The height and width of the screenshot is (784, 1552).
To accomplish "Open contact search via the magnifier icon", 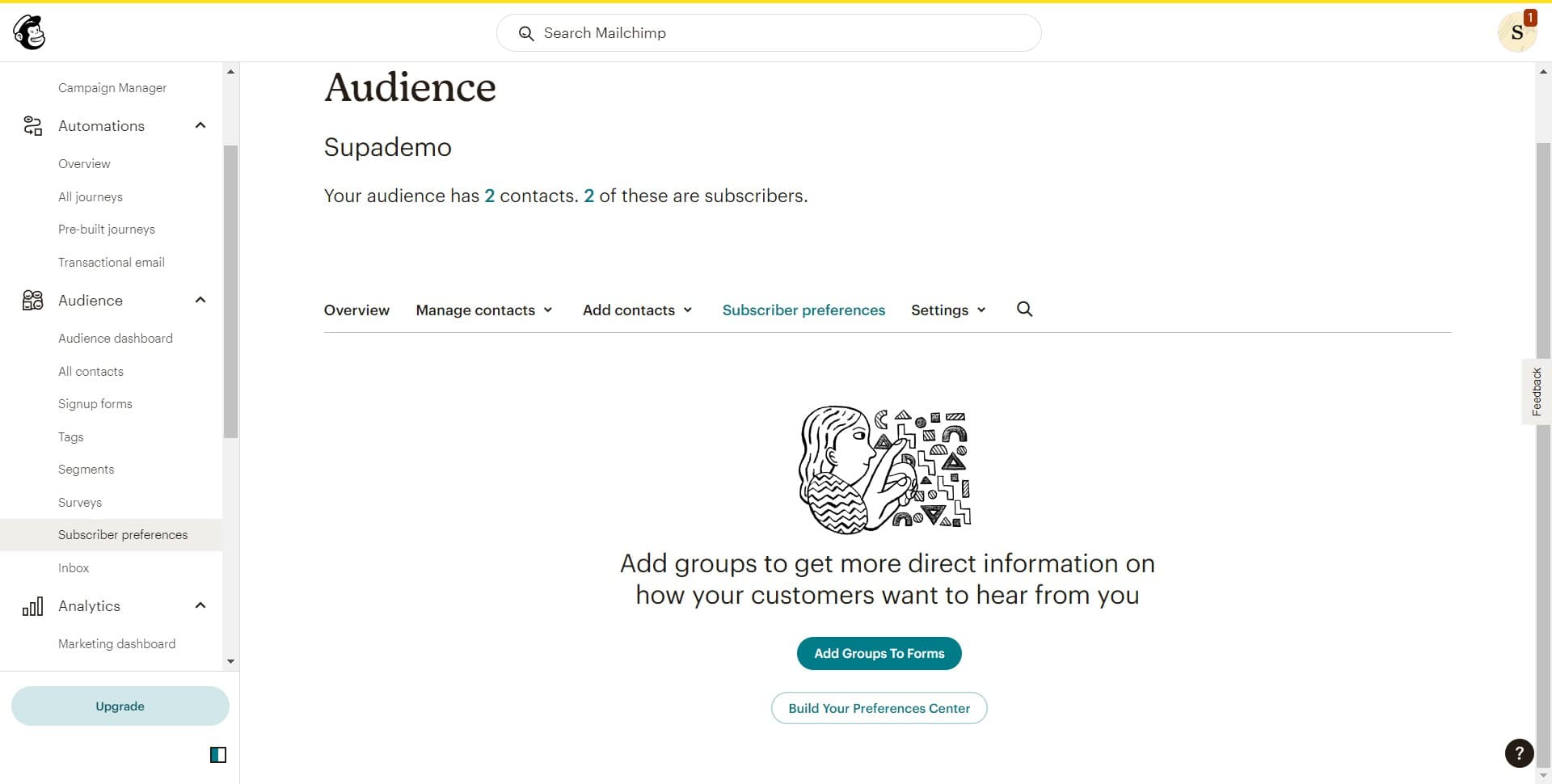I will pyautogui.click(x=1023, y=310).
